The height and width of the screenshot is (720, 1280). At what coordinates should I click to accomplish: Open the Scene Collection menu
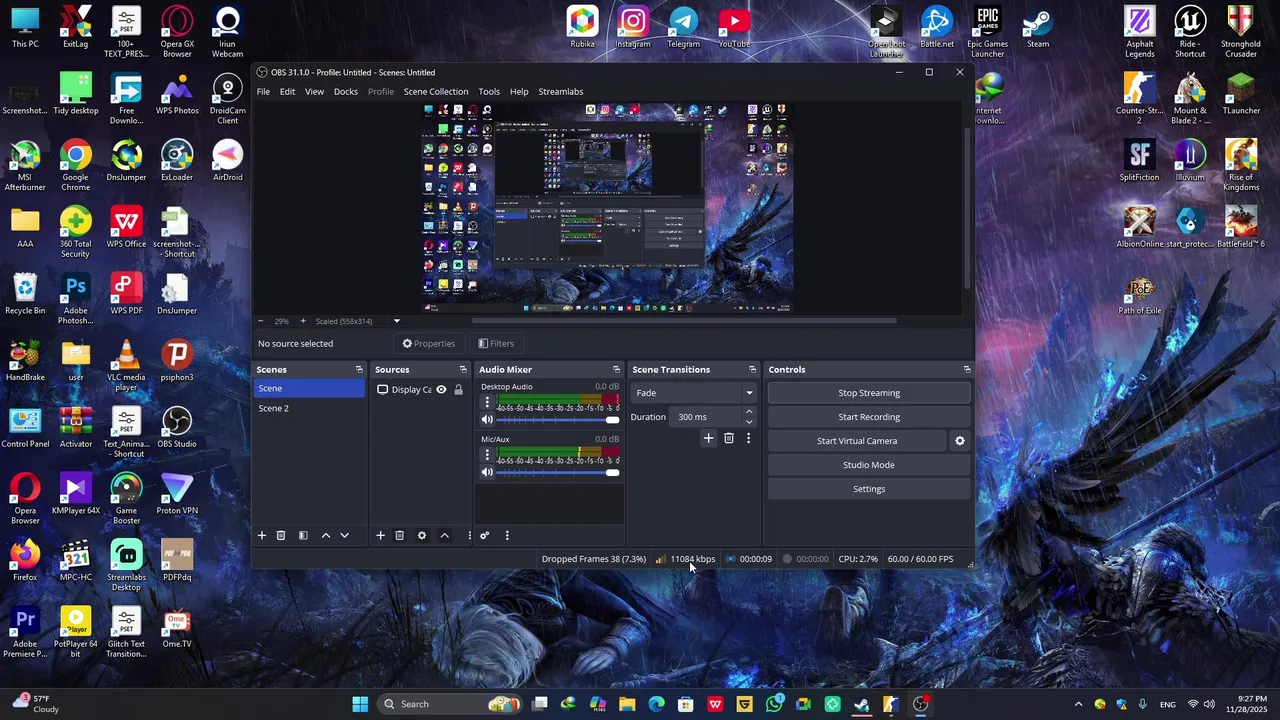(x=436, y=92)
